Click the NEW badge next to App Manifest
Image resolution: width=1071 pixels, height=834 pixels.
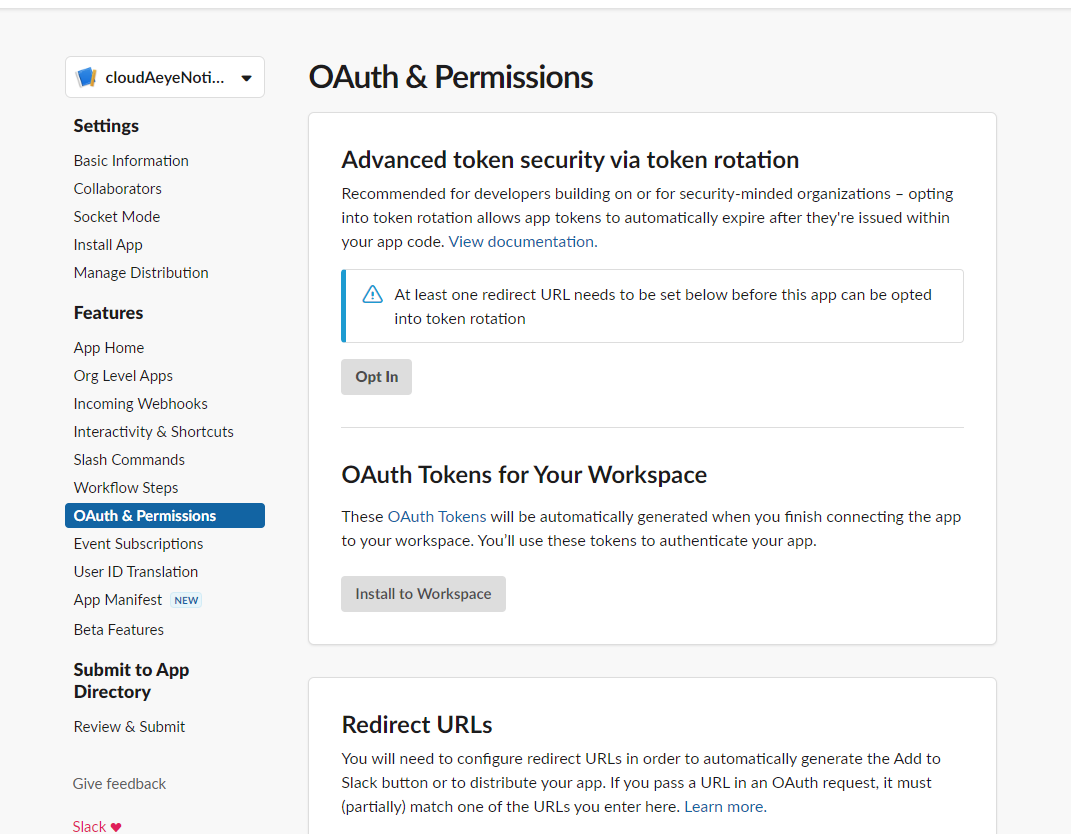tap(186, 600)
